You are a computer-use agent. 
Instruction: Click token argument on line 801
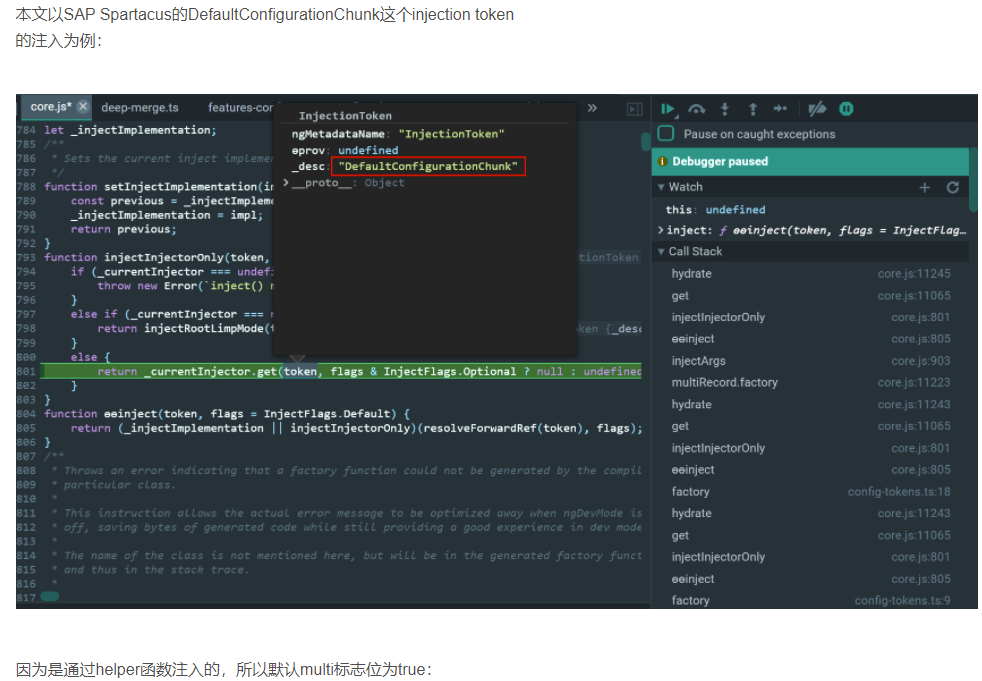(301, 372)
